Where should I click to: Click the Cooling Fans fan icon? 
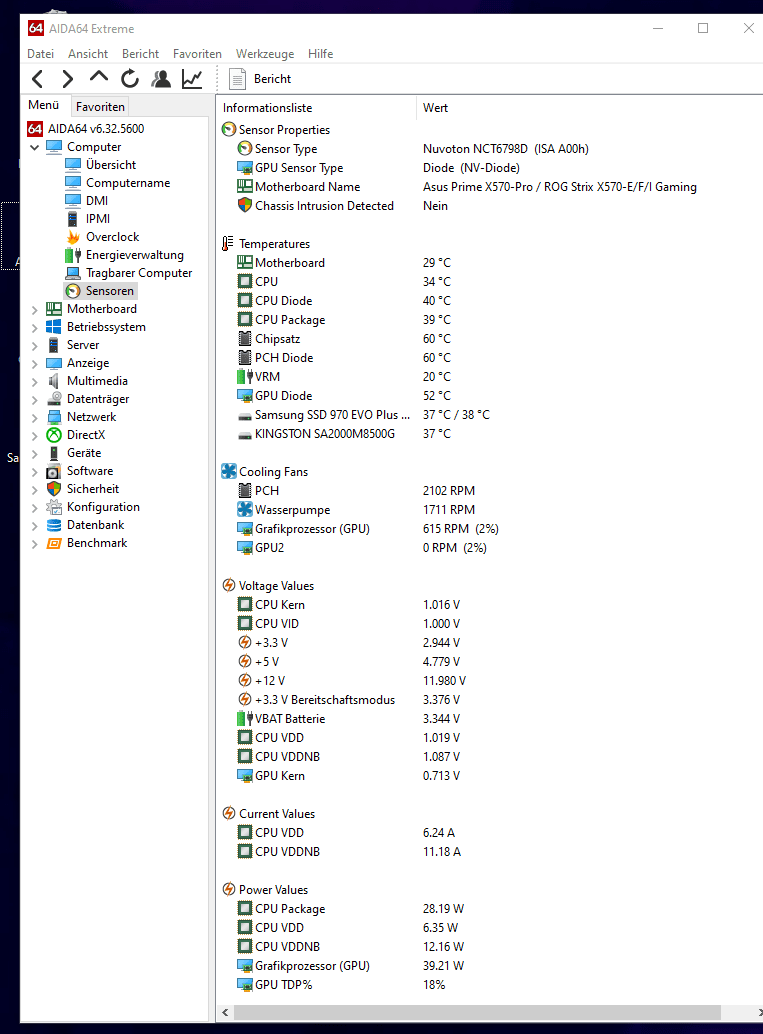229,471
